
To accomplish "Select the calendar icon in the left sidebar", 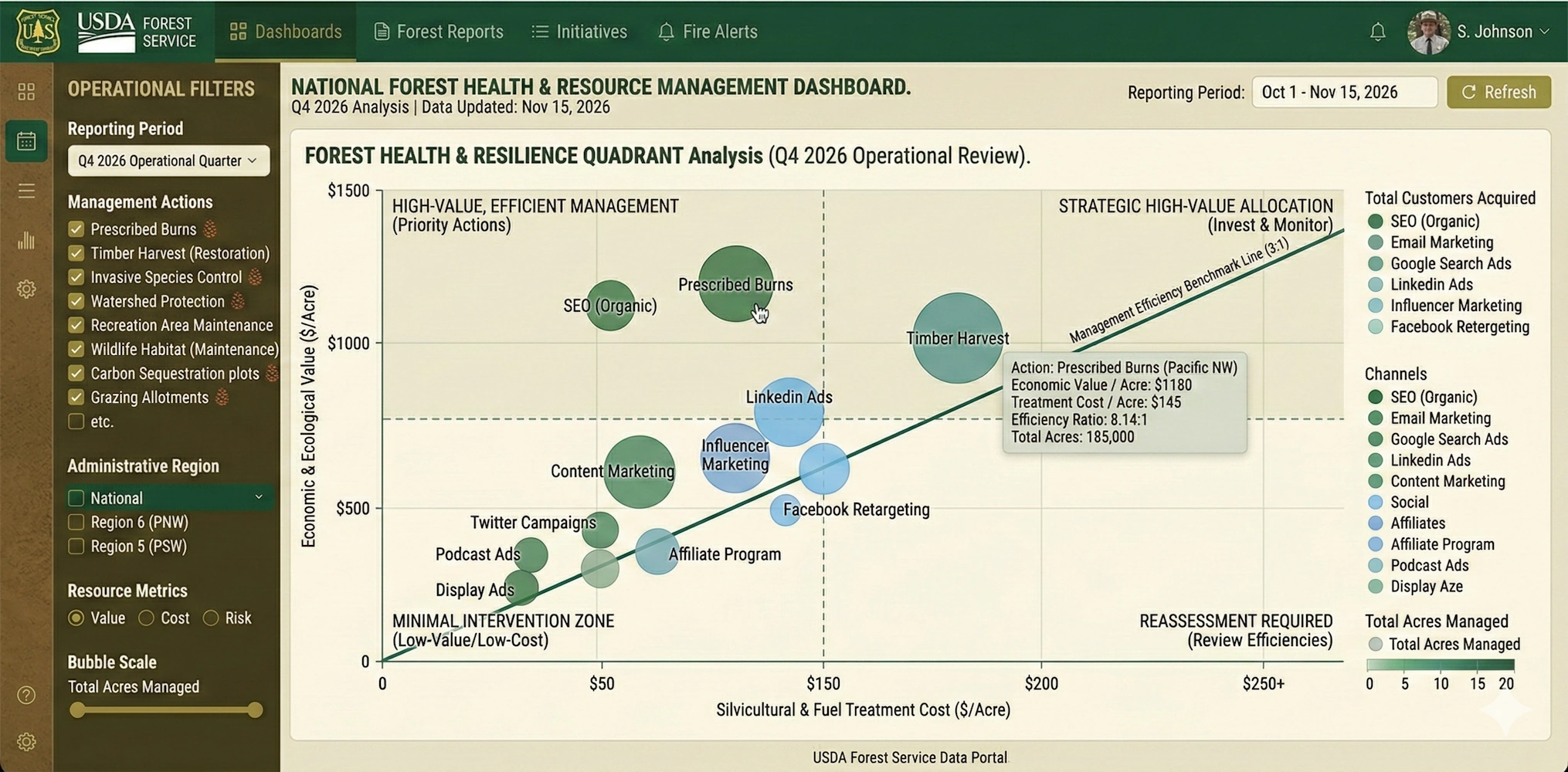I will (x=27, y=141).
